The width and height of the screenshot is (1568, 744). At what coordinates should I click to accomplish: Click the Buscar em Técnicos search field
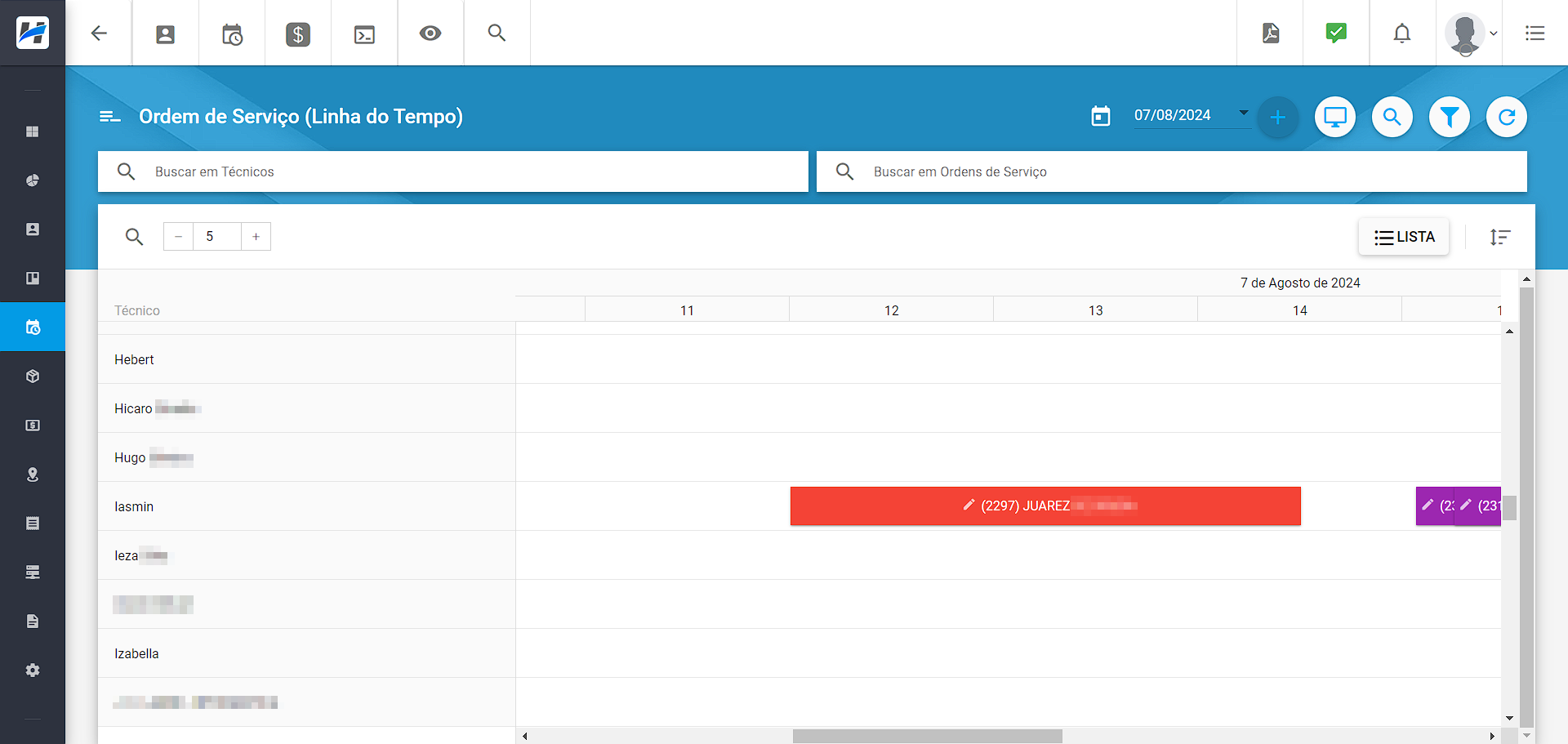(474, 172)
